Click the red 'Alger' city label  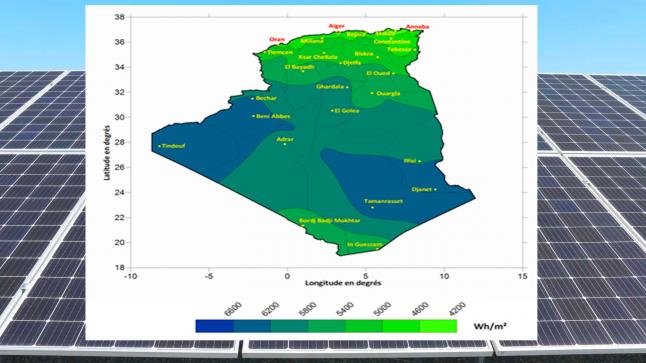click(x=336, y=26)
